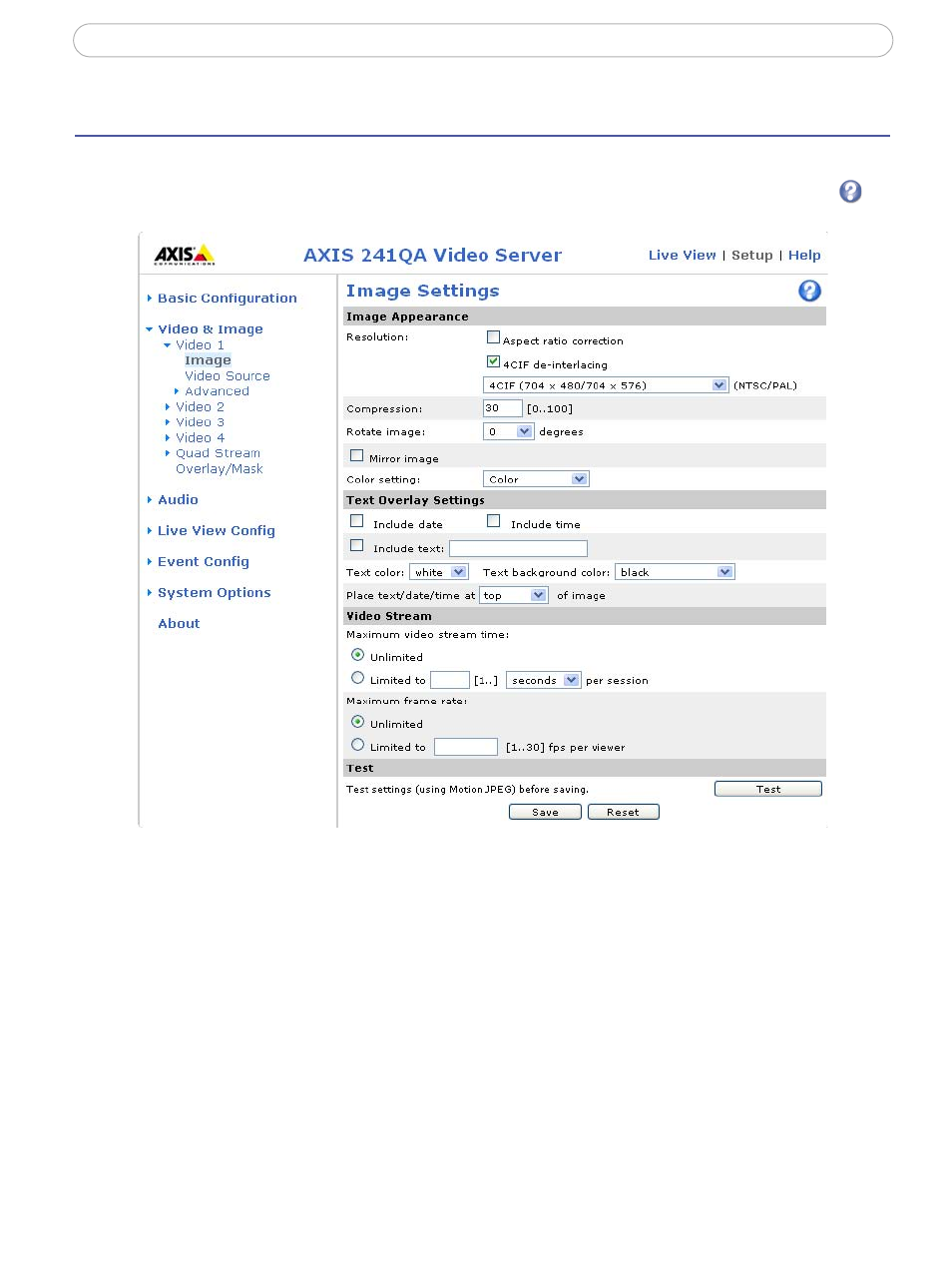The width and height of the screenshot is (952, 1261).
Task: Go to Live View
Action: click(683, 255)
